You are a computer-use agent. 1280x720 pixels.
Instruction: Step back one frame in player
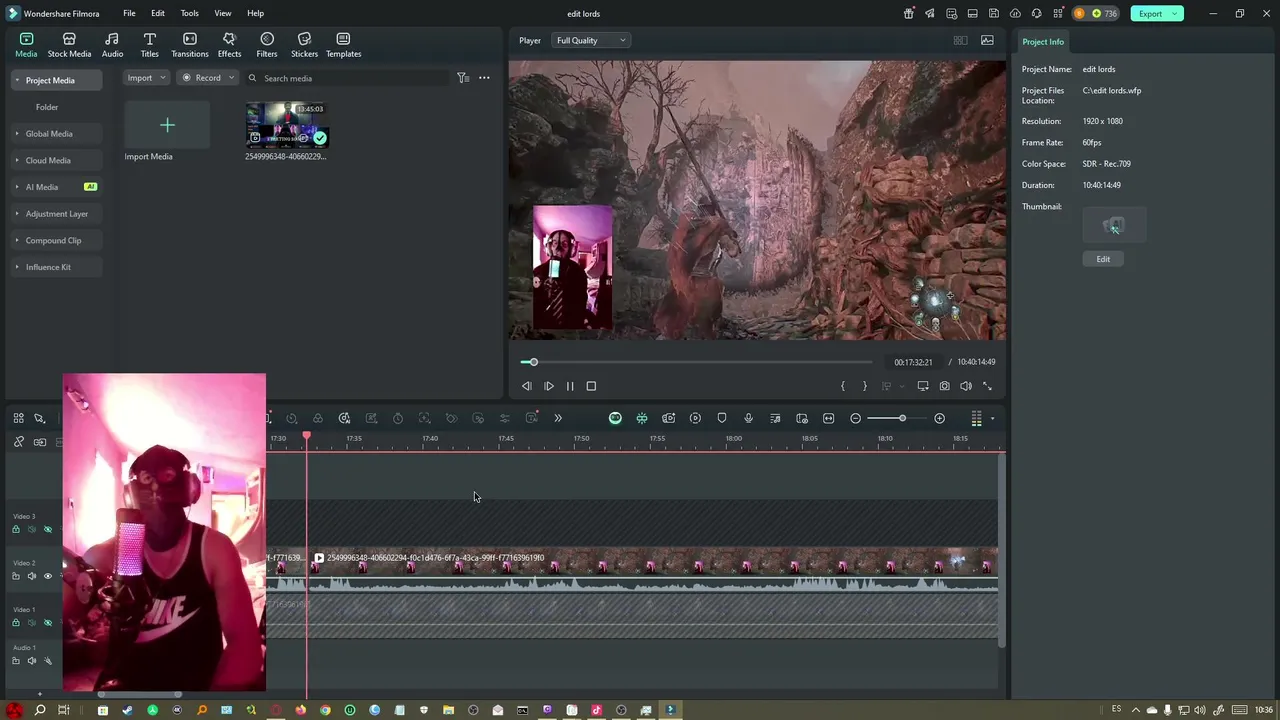527,386
